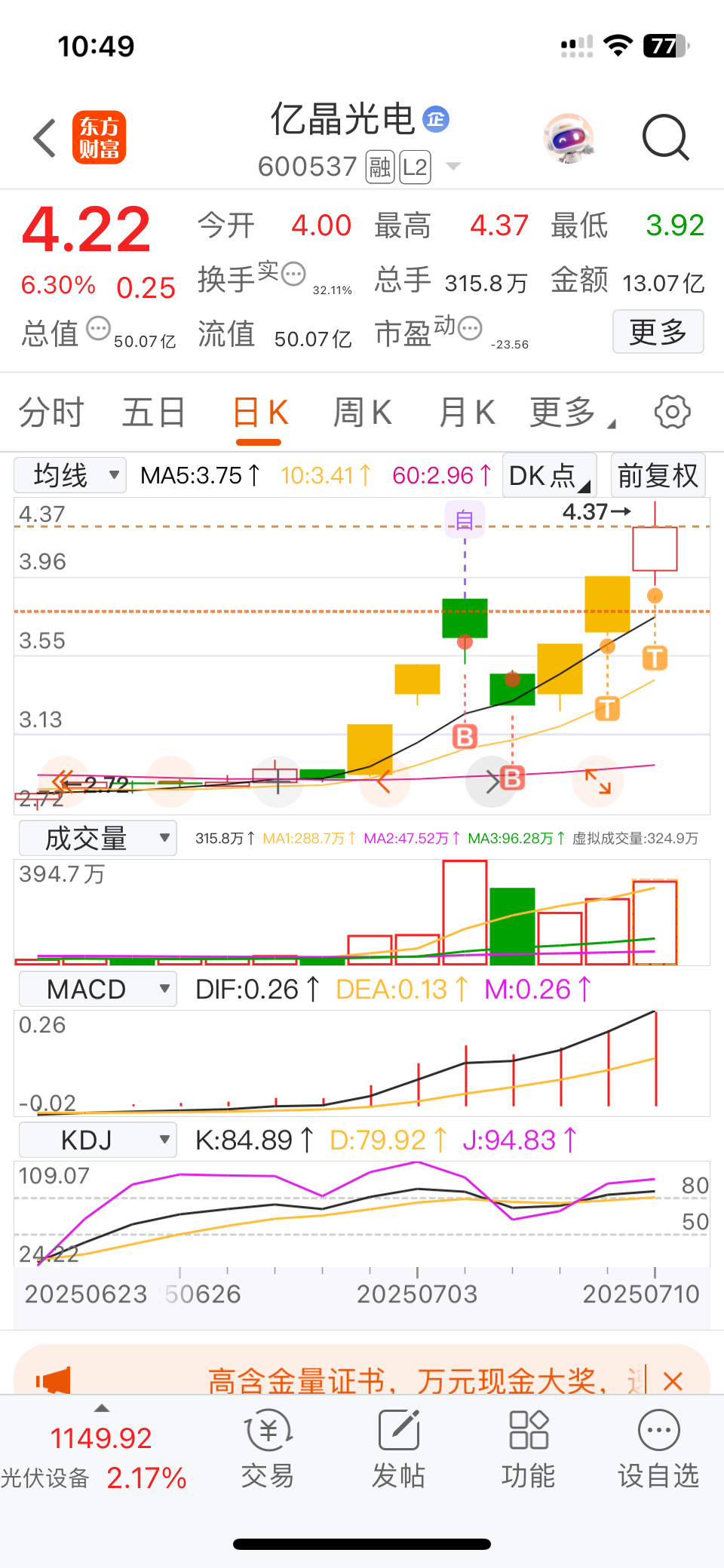Switch to 月K chart tab

coord(467,413)
